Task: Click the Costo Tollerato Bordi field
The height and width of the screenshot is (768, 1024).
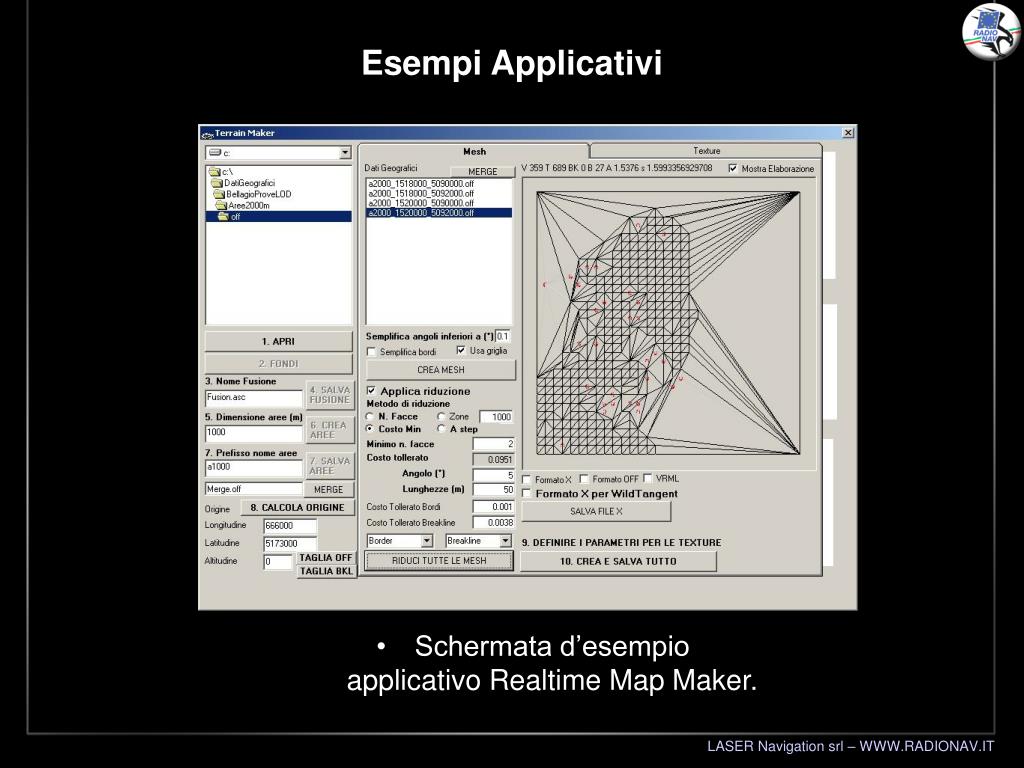Action: (493, 507)
